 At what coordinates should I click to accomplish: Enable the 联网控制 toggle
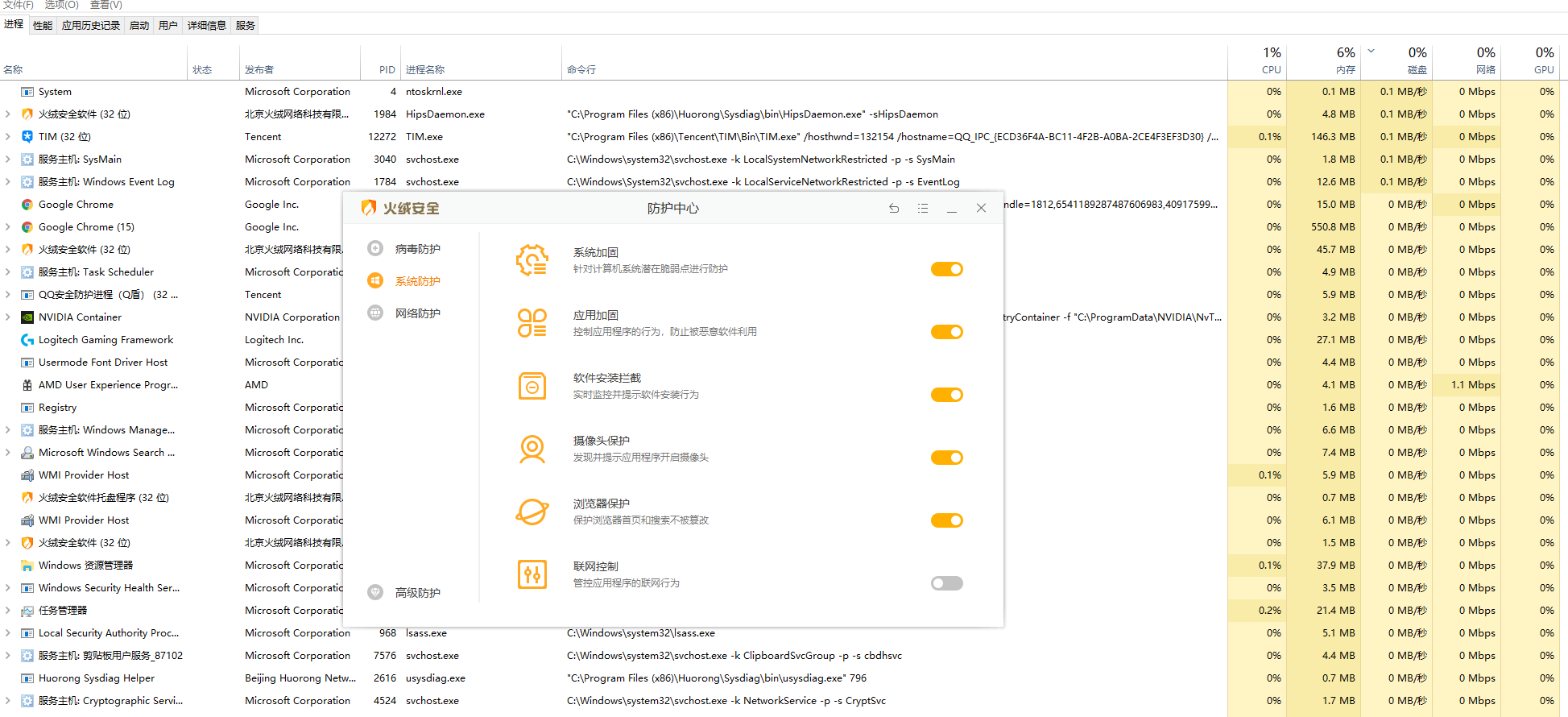tap(947, 583)
